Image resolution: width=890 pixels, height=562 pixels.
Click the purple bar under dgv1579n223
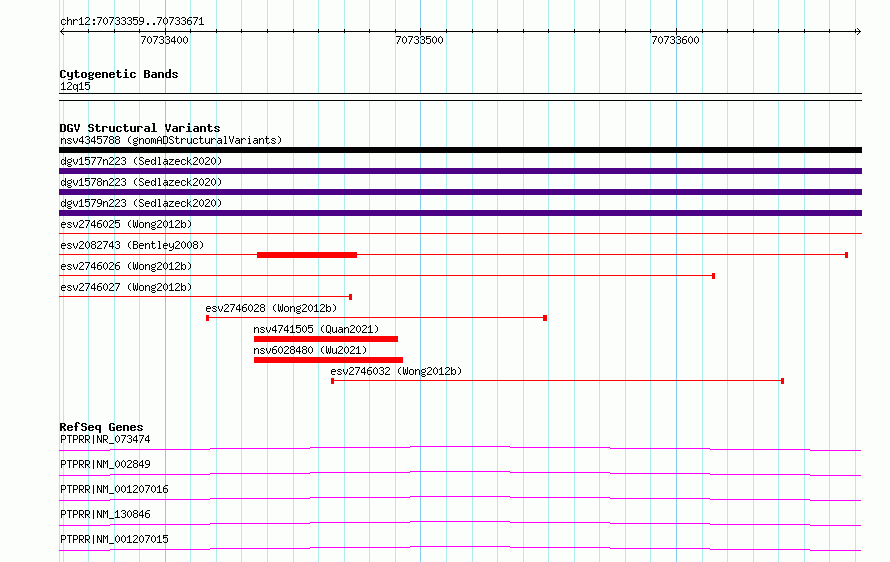tap(460, 213)
